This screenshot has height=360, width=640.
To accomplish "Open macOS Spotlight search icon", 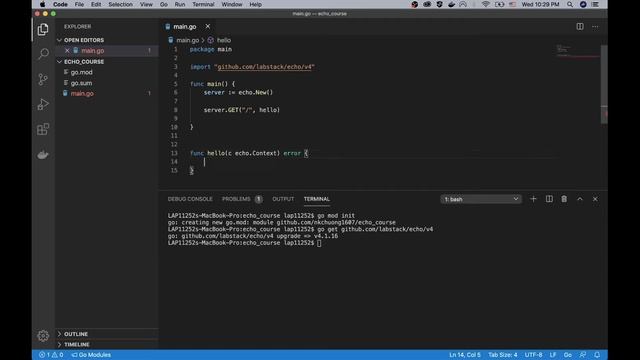I will [570, 4].
